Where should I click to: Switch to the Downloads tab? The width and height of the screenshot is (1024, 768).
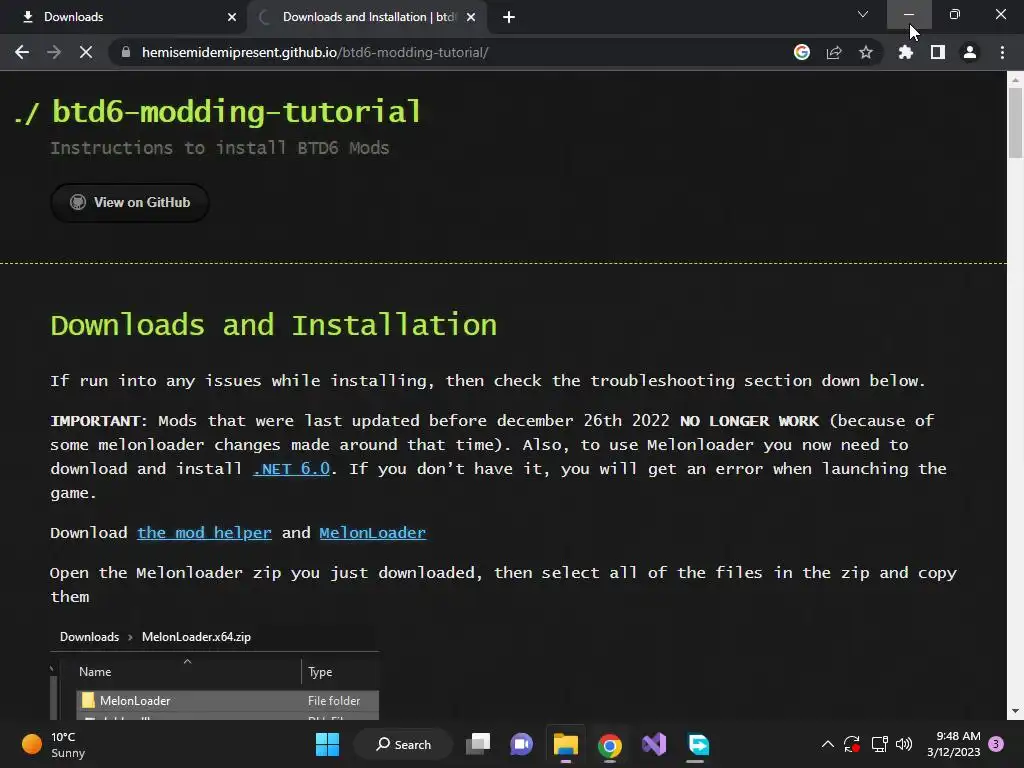pyautogui.click(x=123, y=17)
